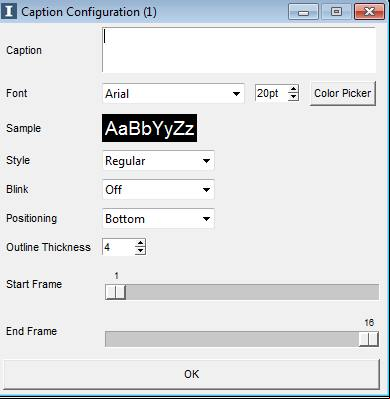Viewport: 390px width, 399px height.
Task: Click the End Frame slider handle
Action: 369,339
